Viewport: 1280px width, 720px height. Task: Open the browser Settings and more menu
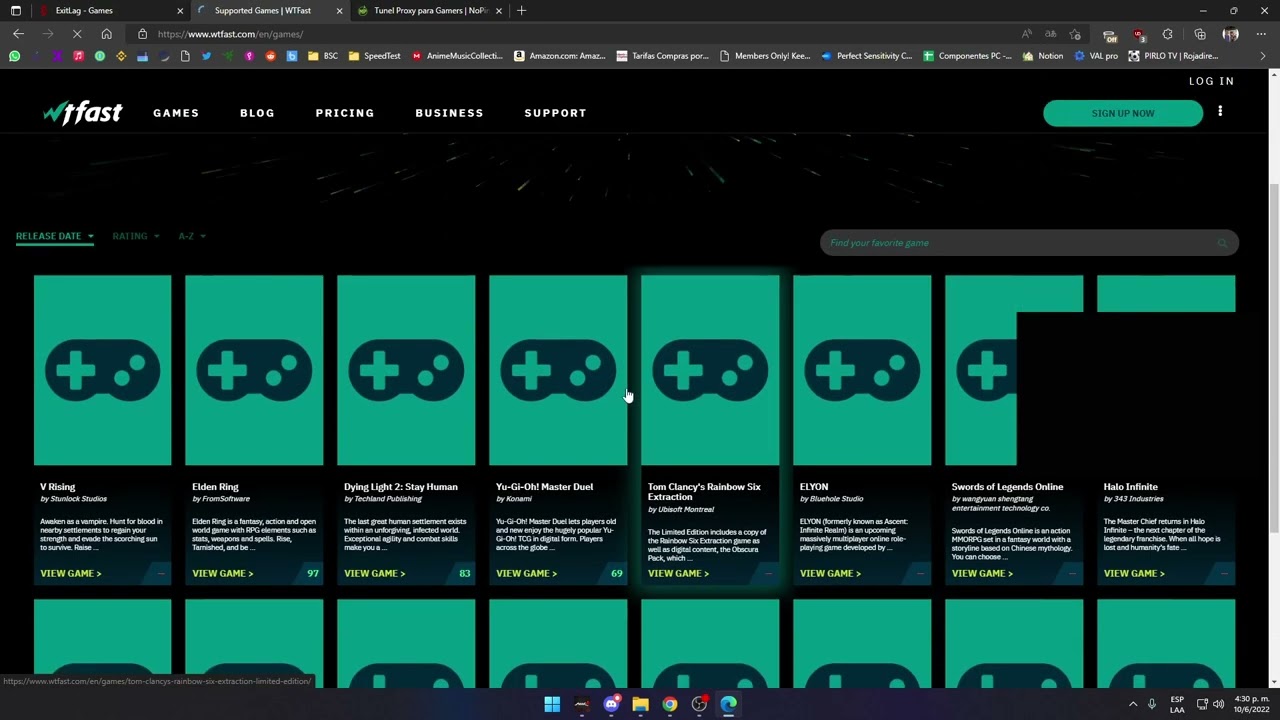coord(1260,34)
